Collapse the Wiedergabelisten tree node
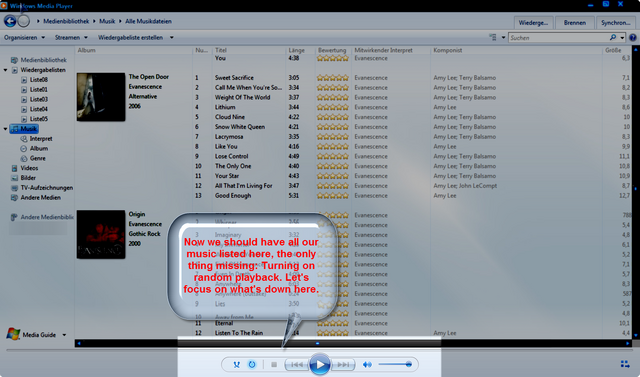 5,70
